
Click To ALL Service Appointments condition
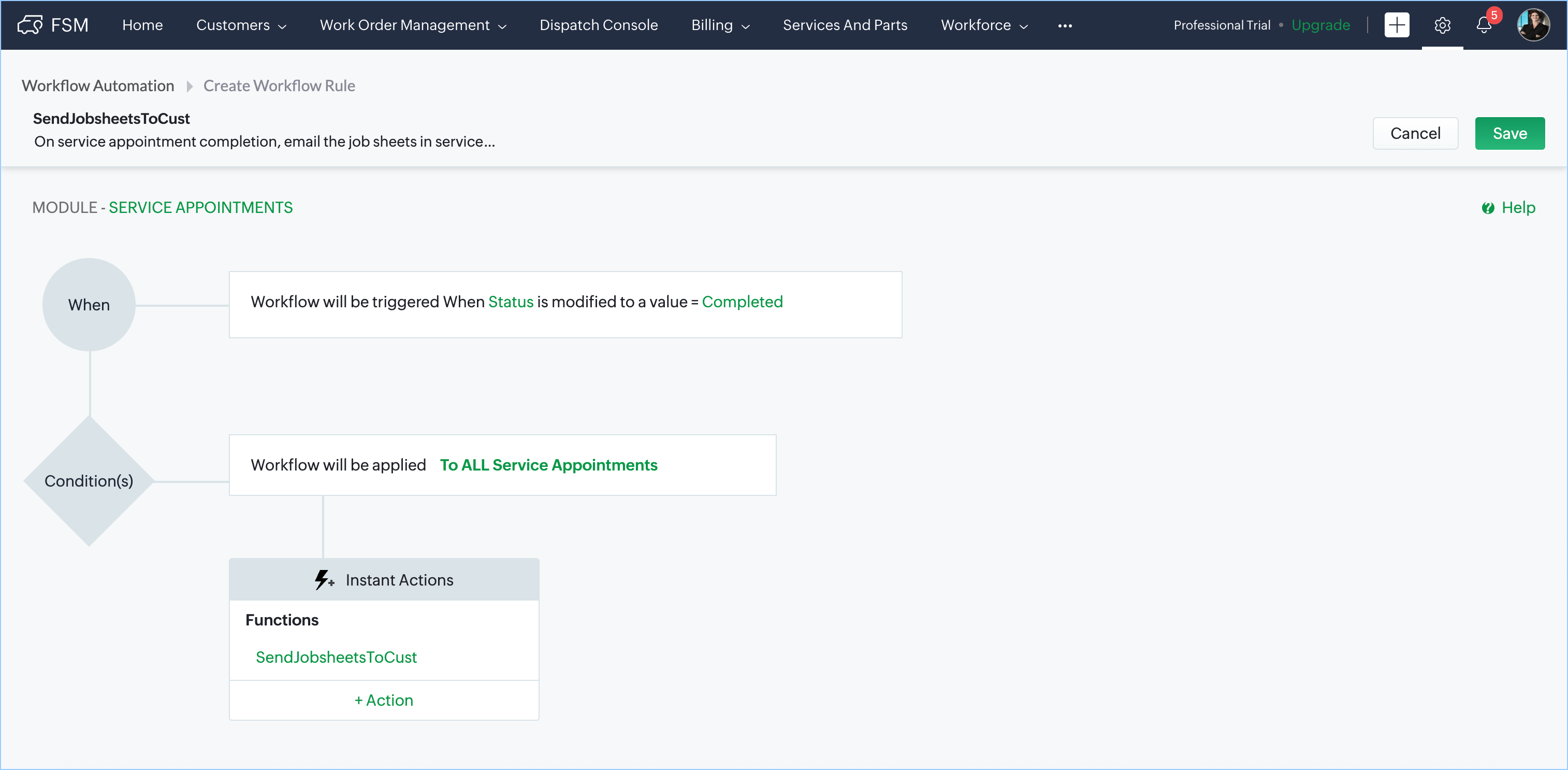pos(548,465)
